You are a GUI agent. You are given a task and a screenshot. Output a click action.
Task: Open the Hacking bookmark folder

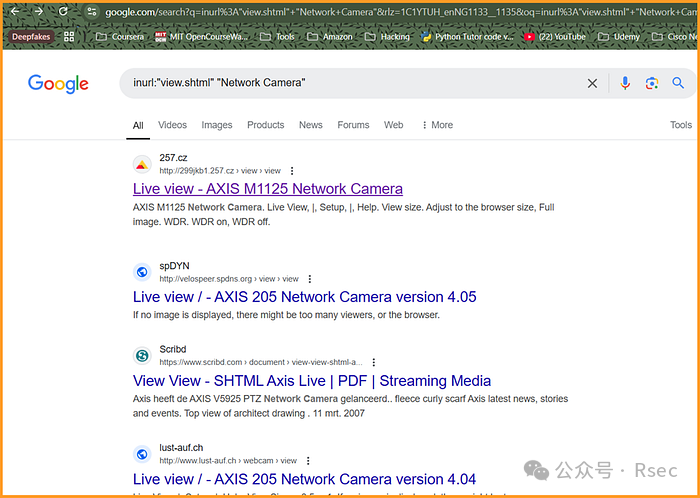coord(387,37)
